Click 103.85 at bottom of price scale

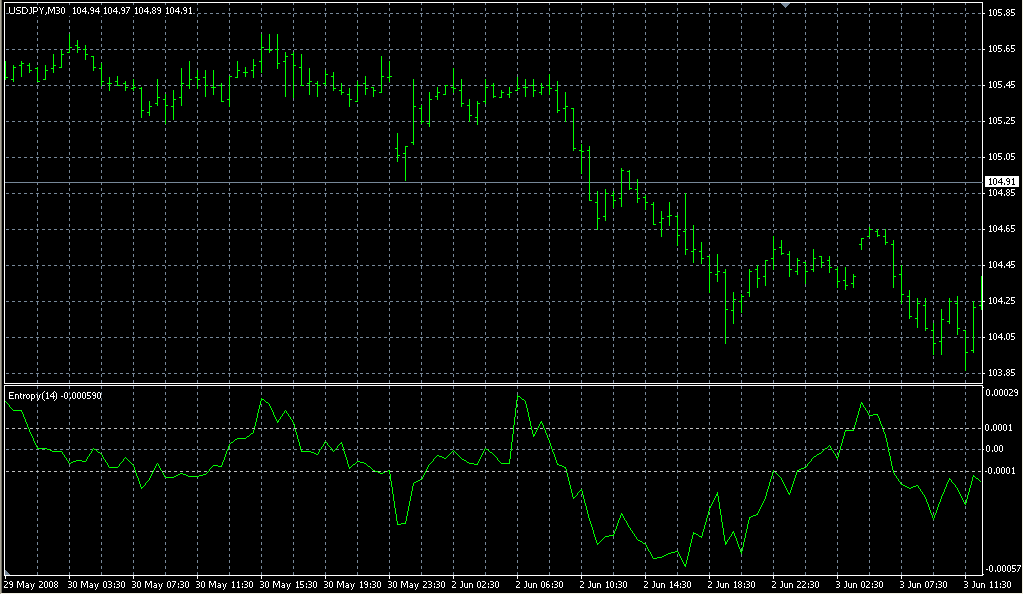pos(1001,373)
